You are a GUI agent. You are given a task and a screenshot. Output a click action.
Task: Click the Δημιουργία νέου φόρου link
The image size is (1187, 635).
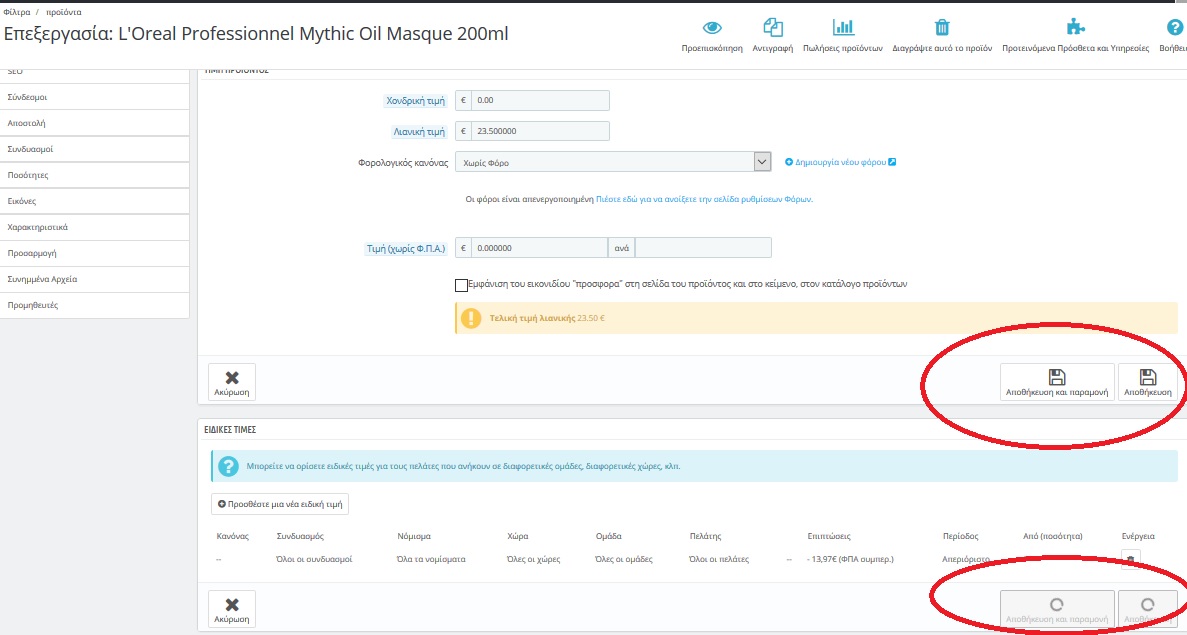[840, 162]
